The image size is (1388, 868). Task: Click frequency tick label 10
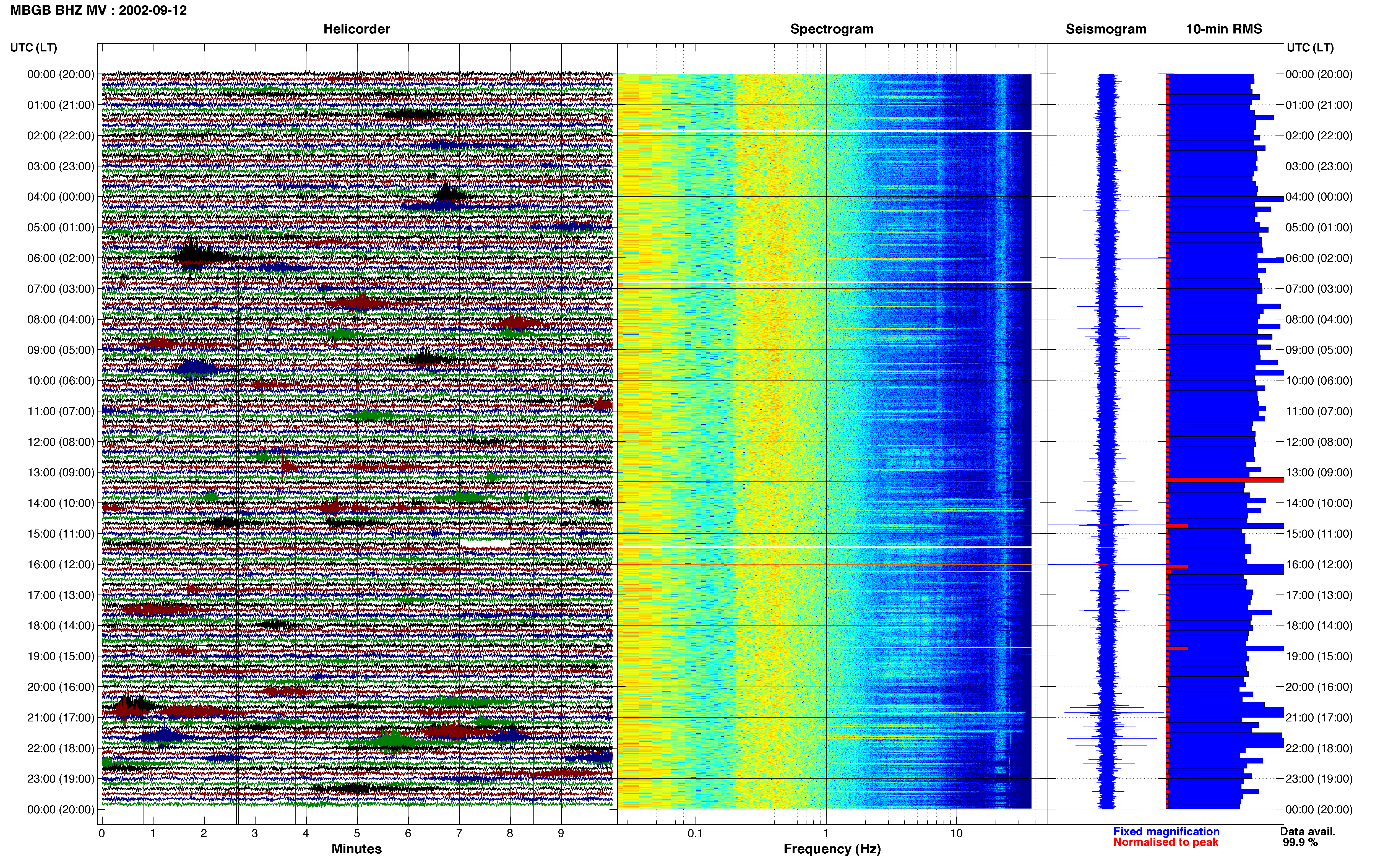pos(956,833)
